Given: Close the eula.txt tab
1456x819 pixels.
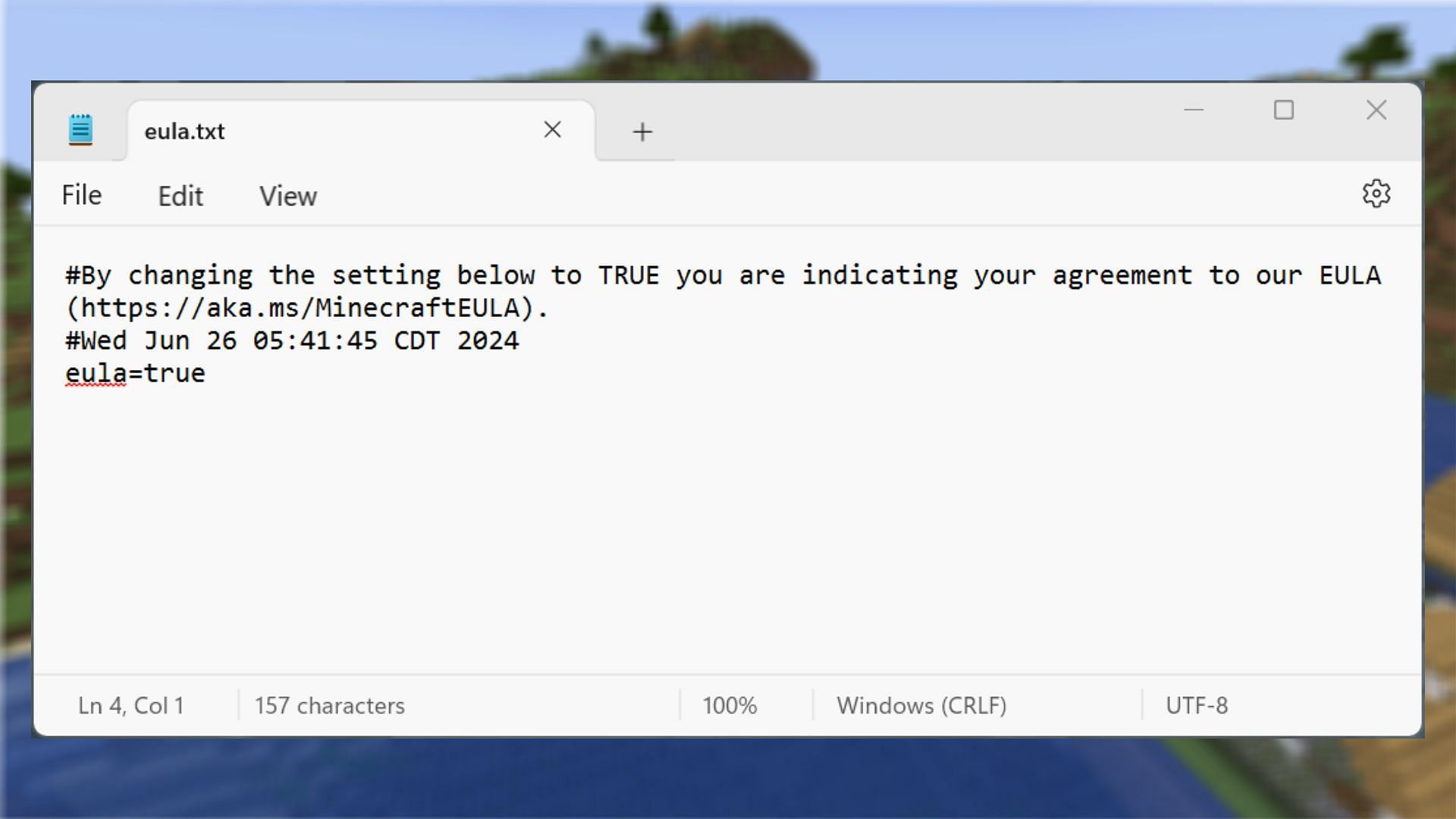Looking at the screenshot, I should pyautogui.click(x=551, y=130).
